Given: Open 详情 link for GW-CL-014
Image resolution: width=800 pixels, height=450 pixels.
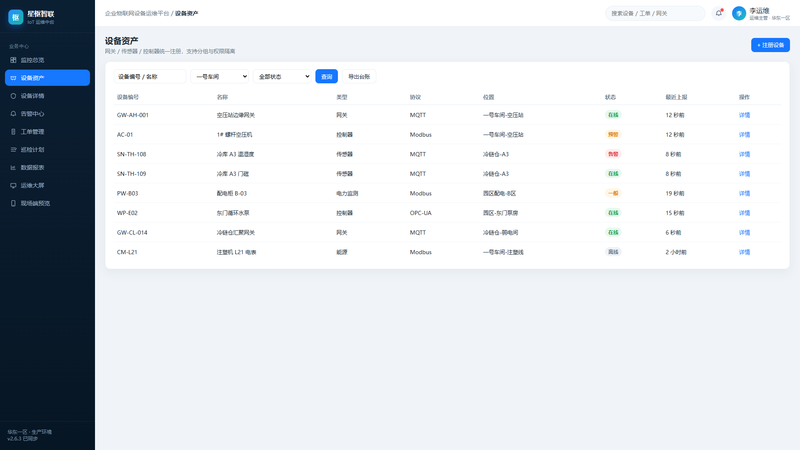Looking at the screenshot, I should 744,232.
